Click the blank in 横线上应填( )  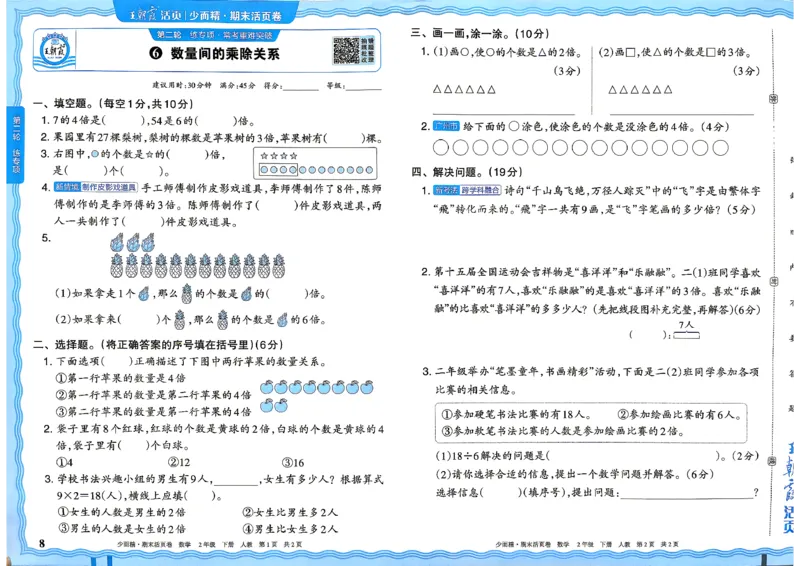point(199,496)
